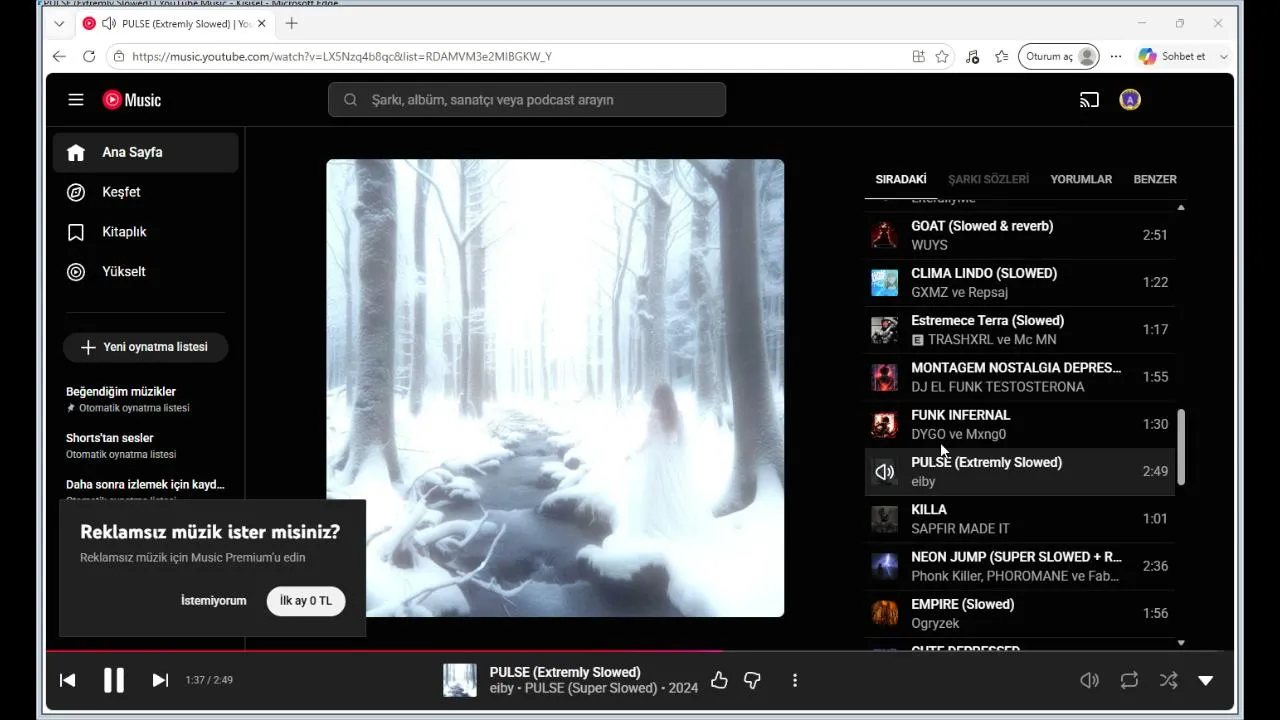The image size is (1280, 720).
Task: Click the red song progress bar
Action: (x=384, y=651)
